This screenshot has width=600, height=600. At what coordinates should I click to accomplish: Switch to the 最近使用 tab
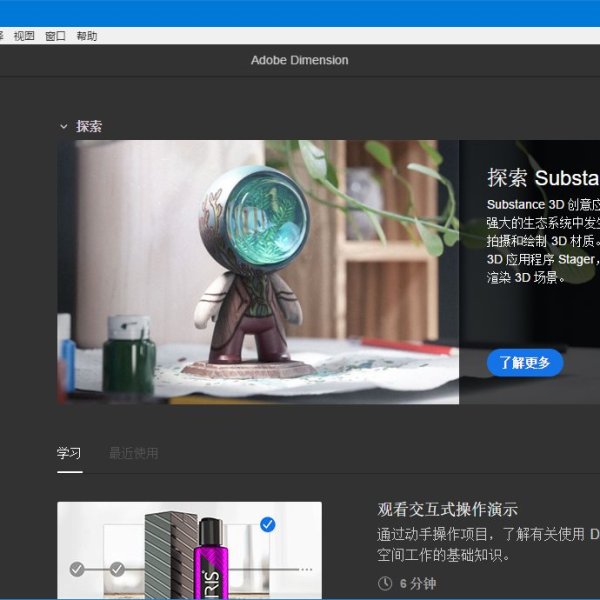point(134,453)
